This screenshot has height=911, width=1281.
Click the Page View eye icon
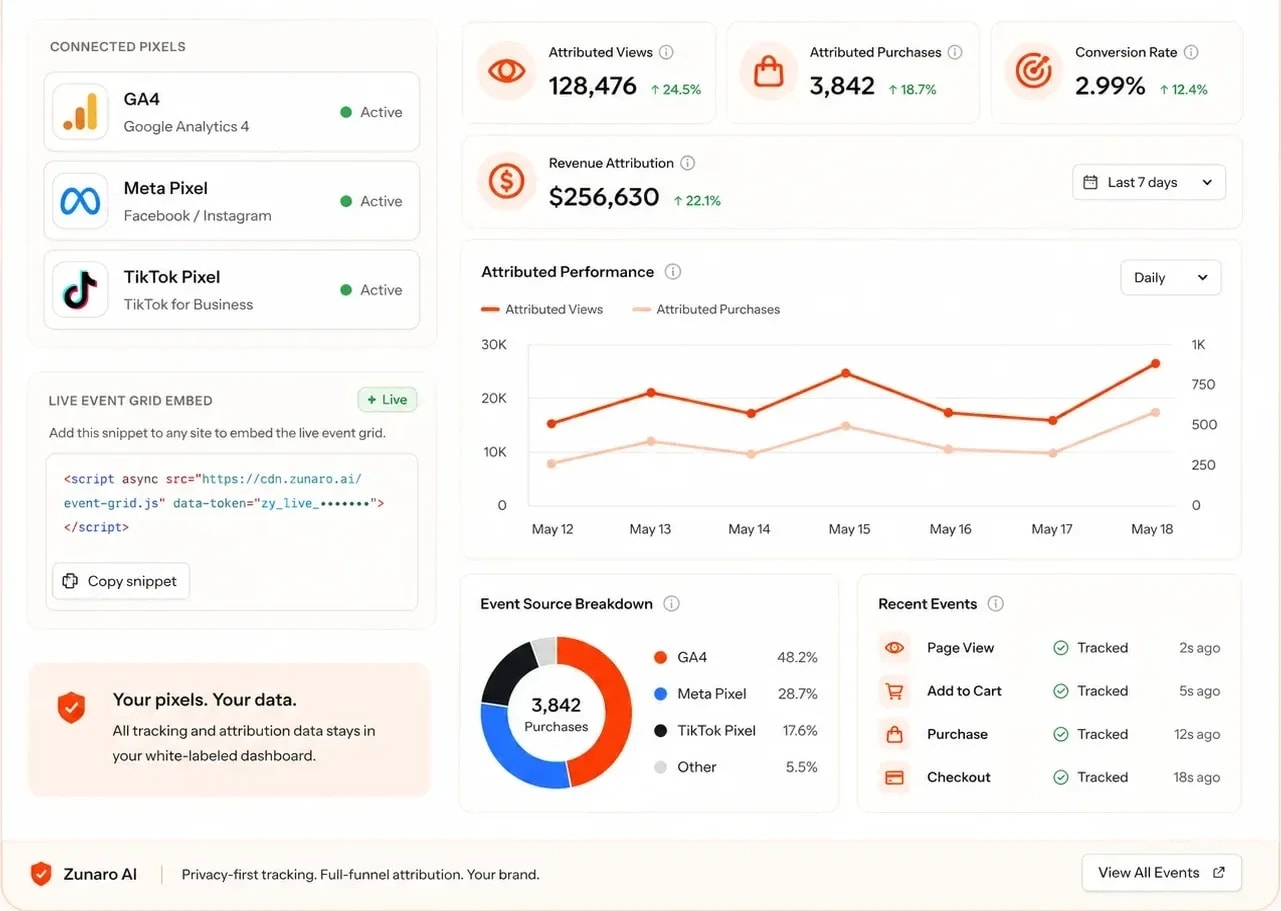(x=894, y=648)
